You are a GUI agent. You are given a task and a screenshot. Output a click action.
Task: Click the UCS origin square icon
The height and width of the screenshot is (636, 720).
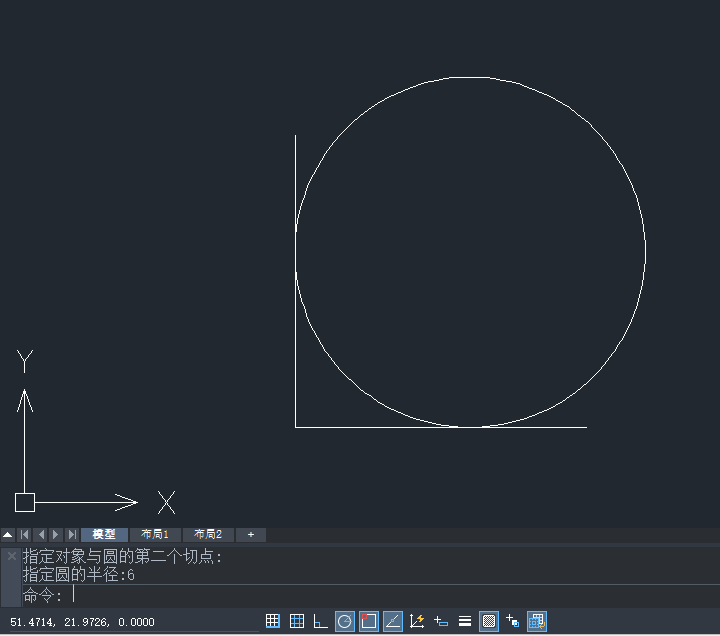click(25, 502)
